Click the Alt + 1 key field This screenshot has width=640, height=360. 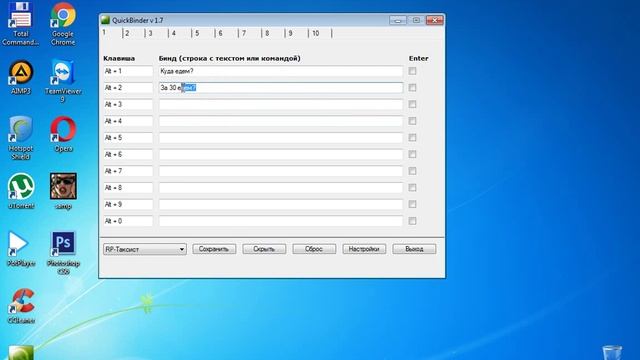(128, 71)
